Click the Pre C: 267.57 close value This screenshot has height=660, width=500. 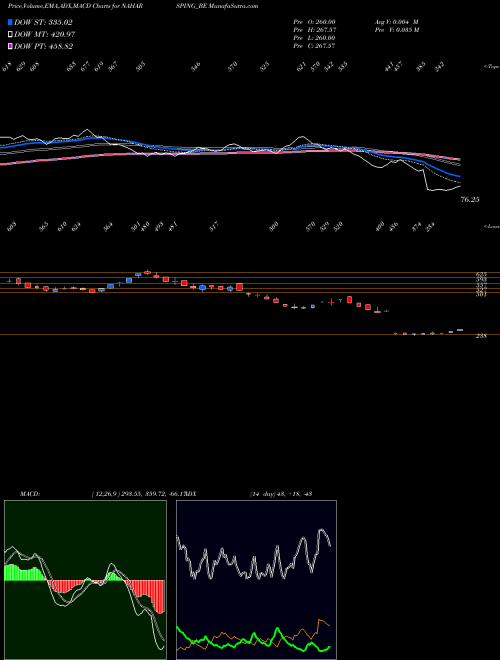314,46
